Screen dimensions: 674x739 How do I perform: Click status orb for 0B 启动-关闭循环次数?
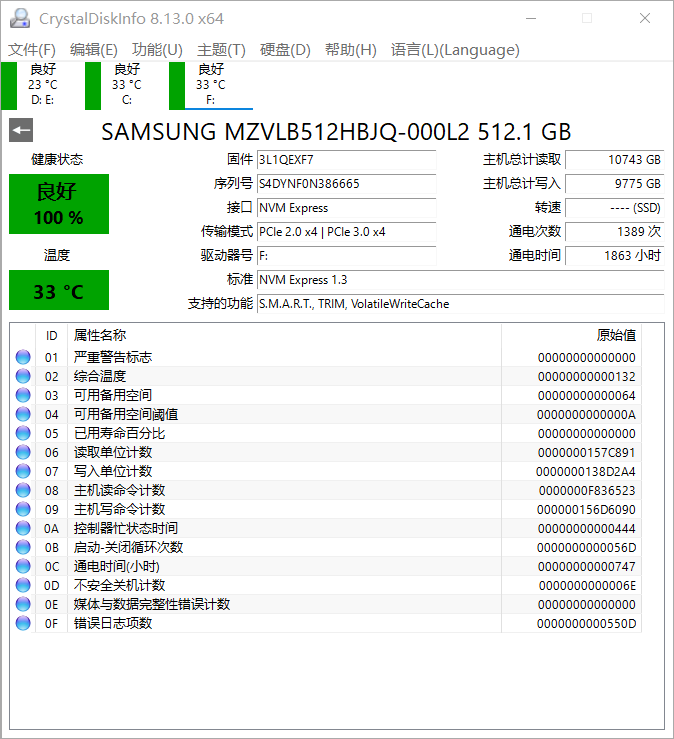(23, 547)
